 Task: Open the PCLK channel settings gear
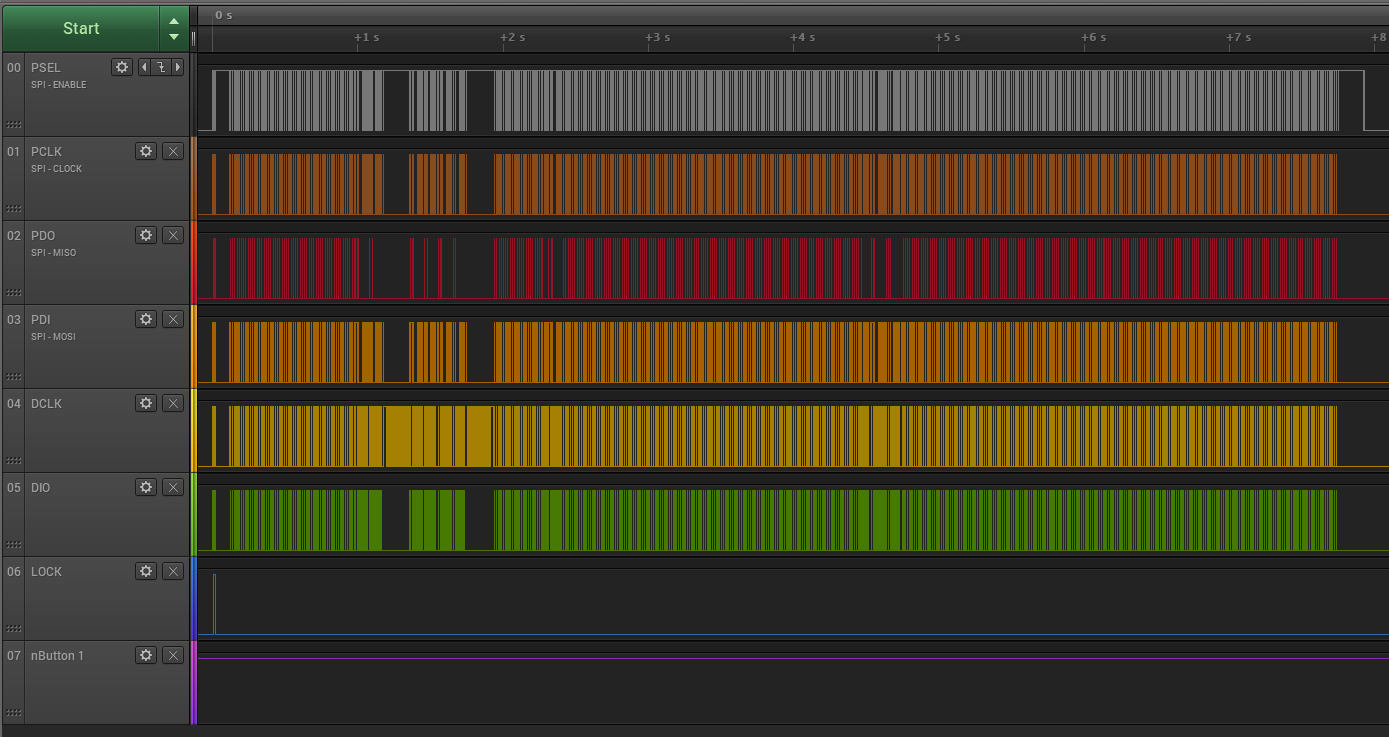(146, 151)
